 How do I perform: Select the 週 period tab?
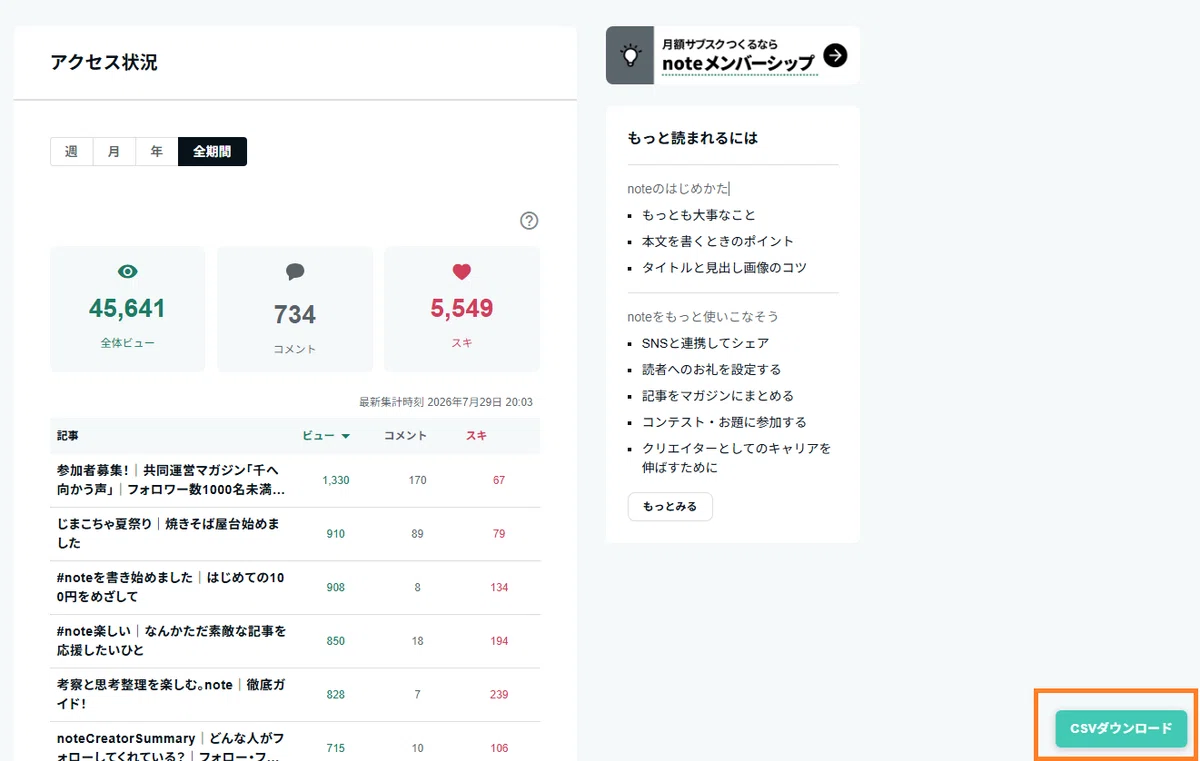(72, 152)
